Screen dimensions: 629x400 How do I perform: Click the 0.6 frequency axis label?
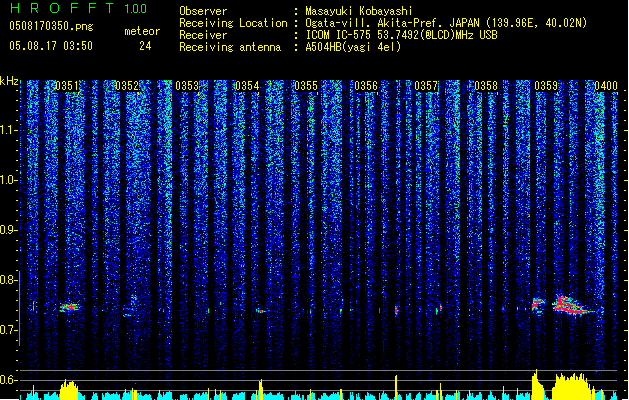9,380
